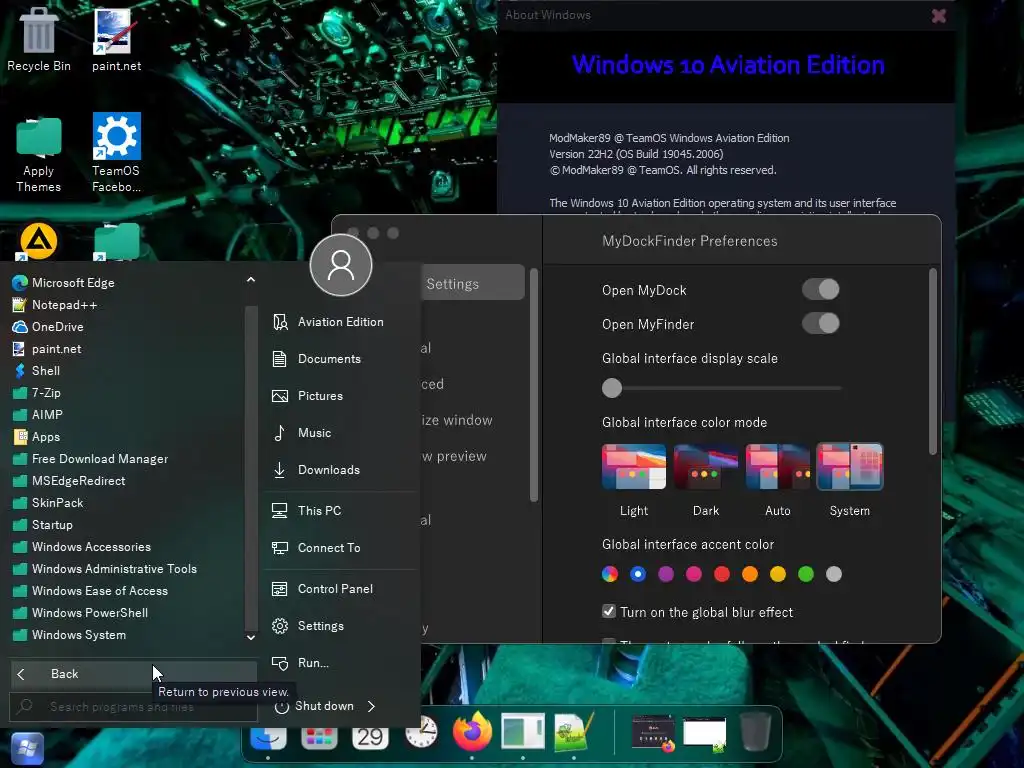Click the user account avatar in start menu
The height and width of the screenshot is (768, 1024).
341,265
